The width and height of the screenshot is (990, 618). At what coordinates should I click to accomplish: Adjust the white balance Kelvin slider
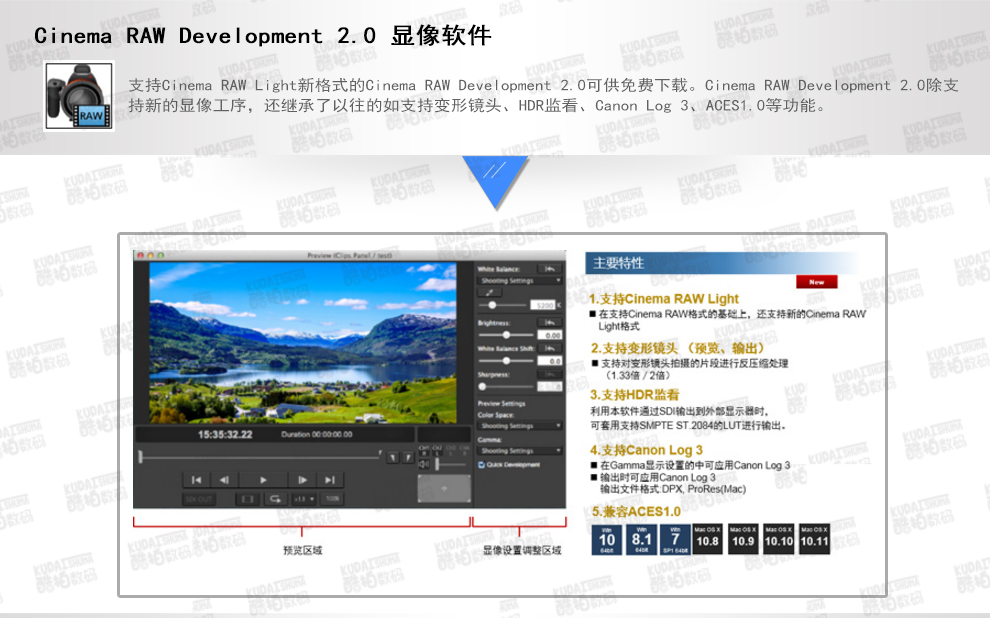pyautogui.click(x=502, y=305)
